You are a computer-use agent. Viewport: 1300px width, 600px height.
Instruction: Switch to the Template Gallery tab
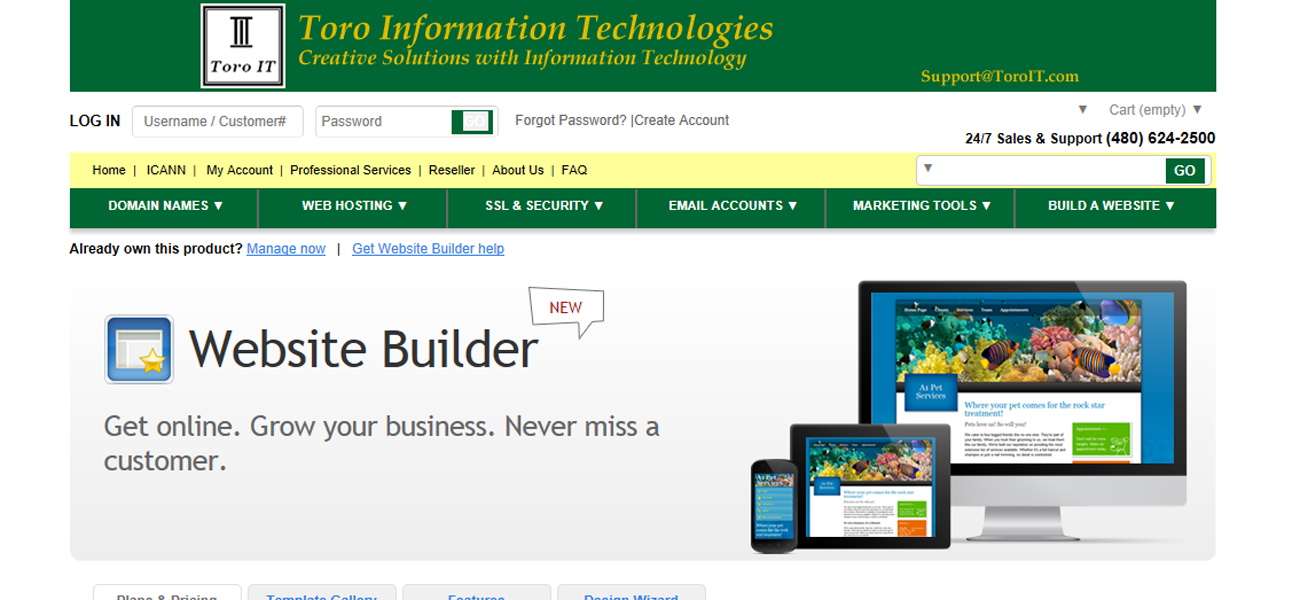[322, 592]
